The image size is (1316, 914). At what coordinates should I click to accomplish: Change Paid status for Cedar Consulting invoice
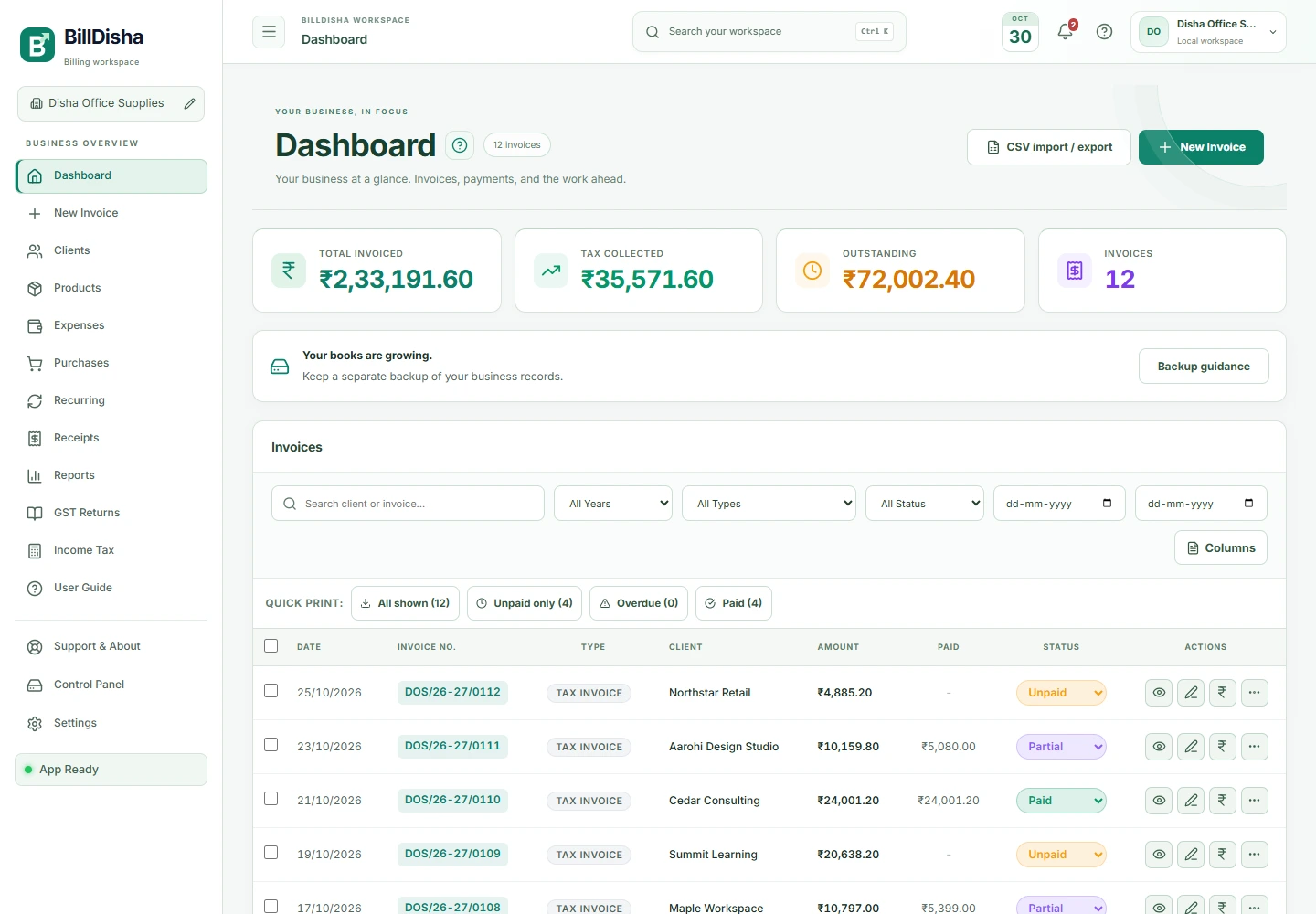tap(1061, 801)
